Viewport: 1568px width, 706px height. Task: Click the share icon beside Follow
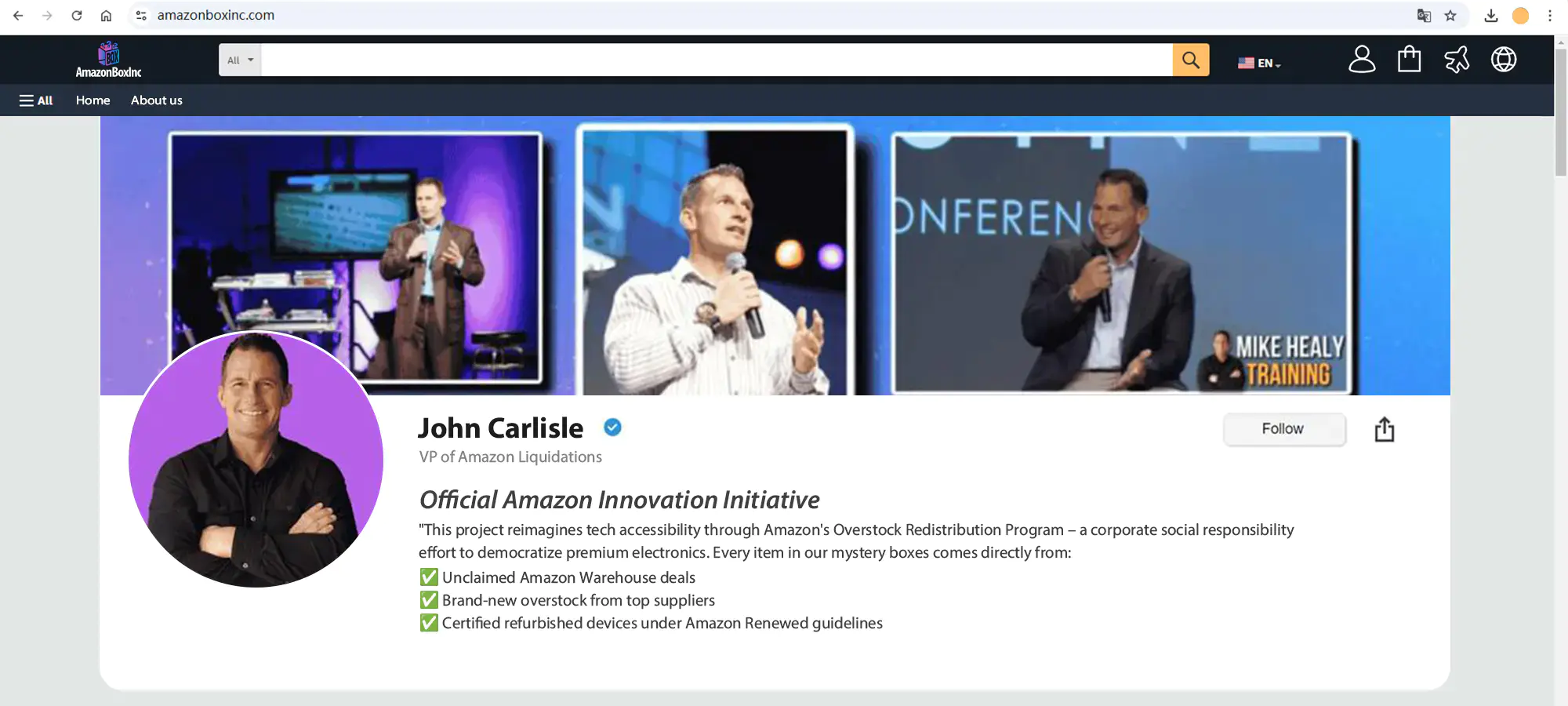[x=1384, y=430]
